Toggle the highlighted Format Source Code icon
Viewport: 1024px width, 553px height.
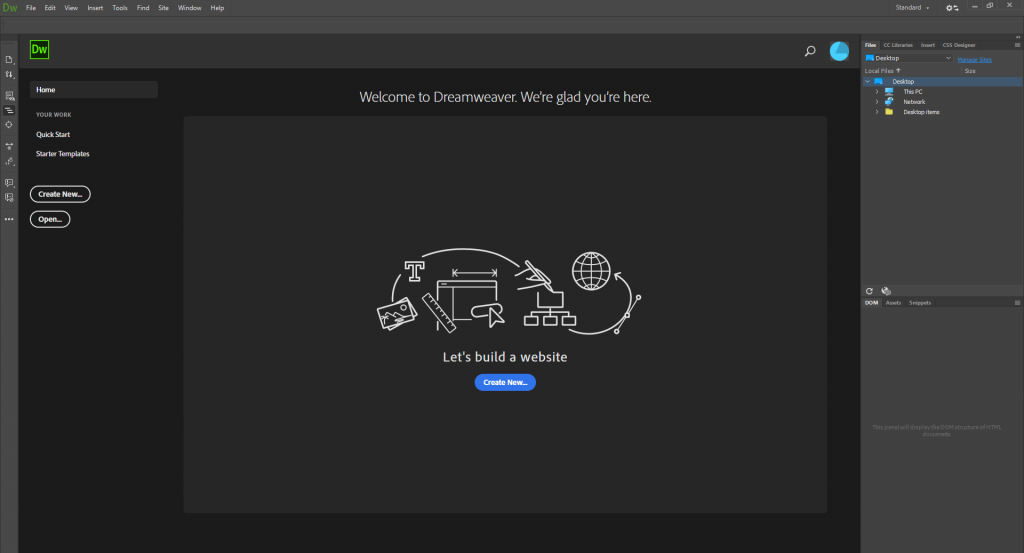pos(9,110)
